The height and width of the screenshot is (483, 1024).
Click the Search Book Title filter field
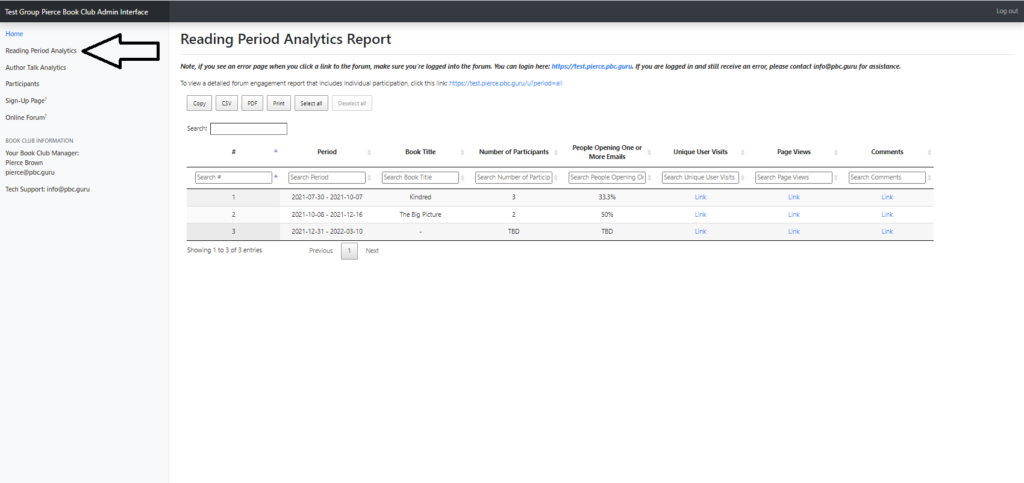(420, 177)
